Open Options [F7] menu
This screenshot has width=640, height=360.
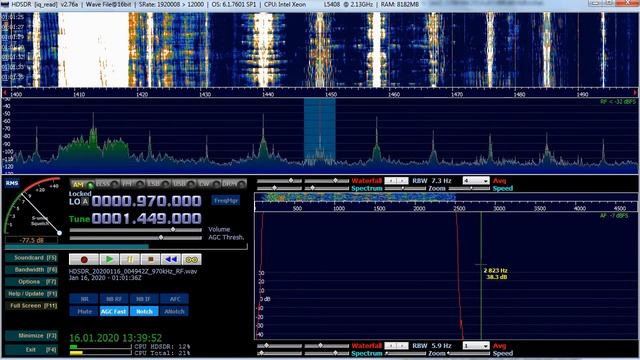31,282
